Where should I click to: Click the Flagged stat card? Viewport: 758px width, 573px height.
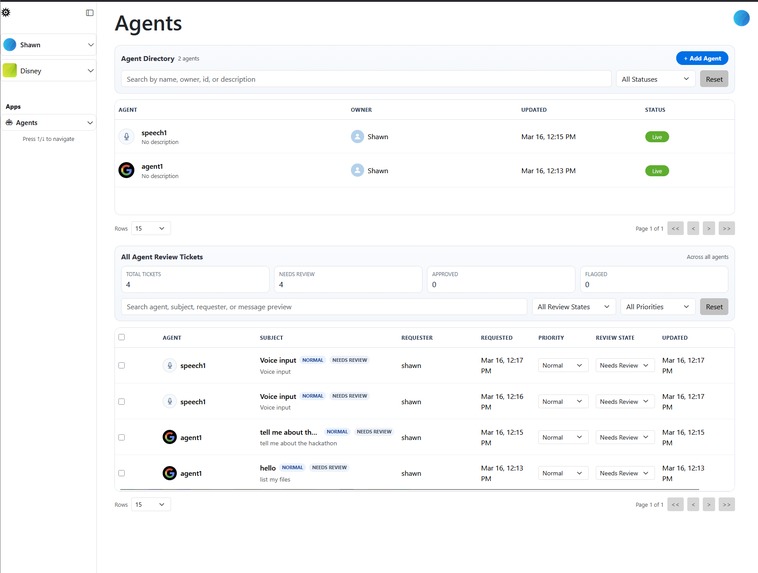[x=654, y=279]
